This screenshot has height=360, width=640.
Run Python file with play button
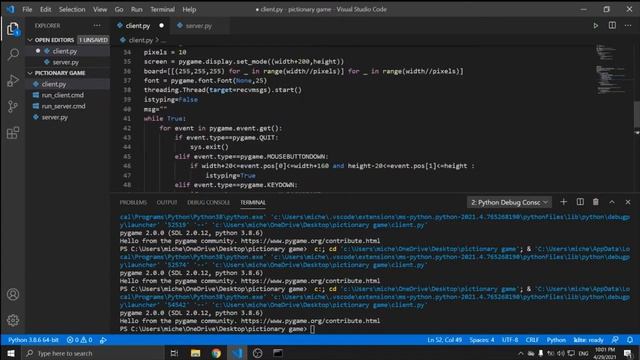tap(596, 26)
